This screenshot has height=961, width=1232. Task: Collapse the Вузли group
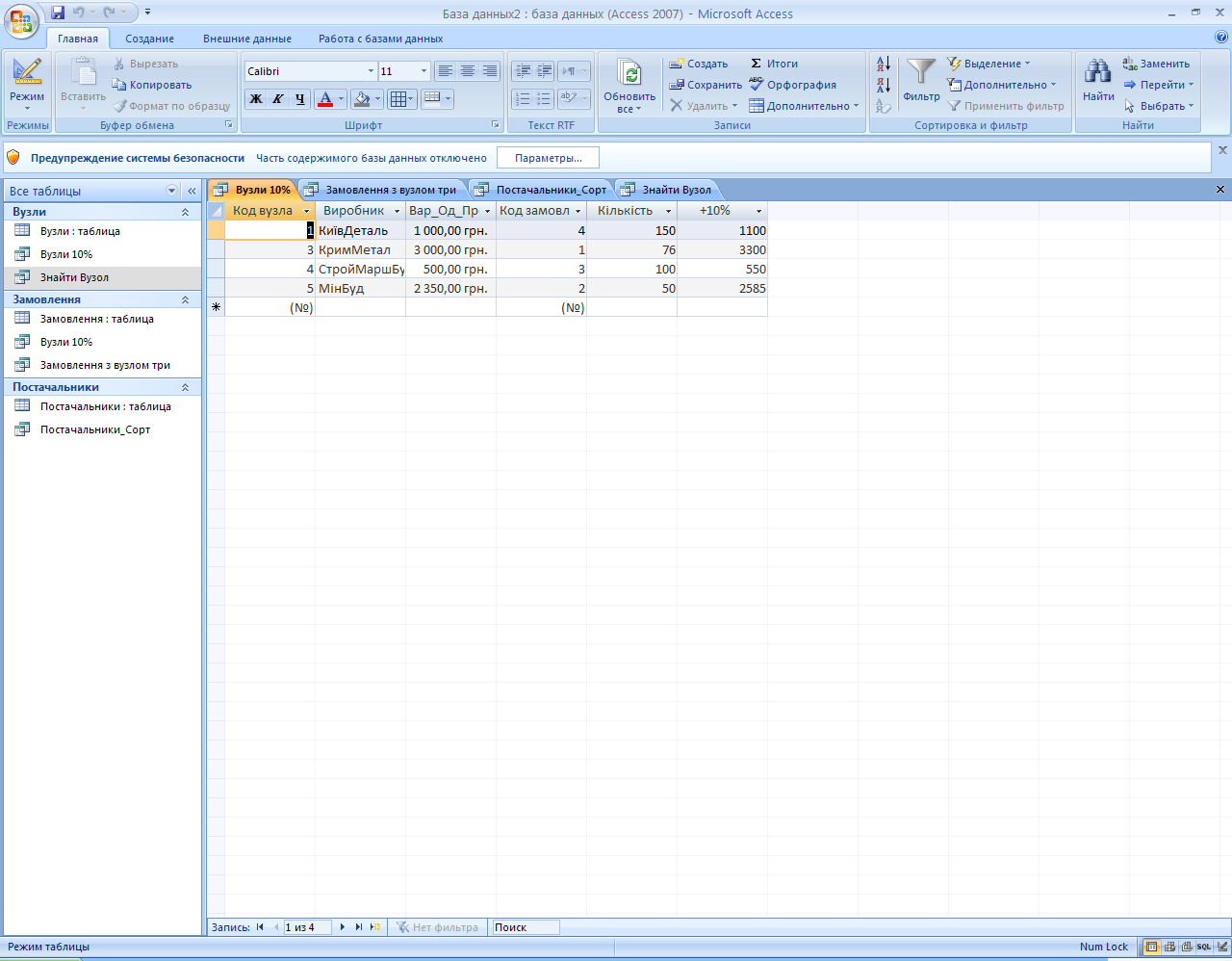click(186, 212)
